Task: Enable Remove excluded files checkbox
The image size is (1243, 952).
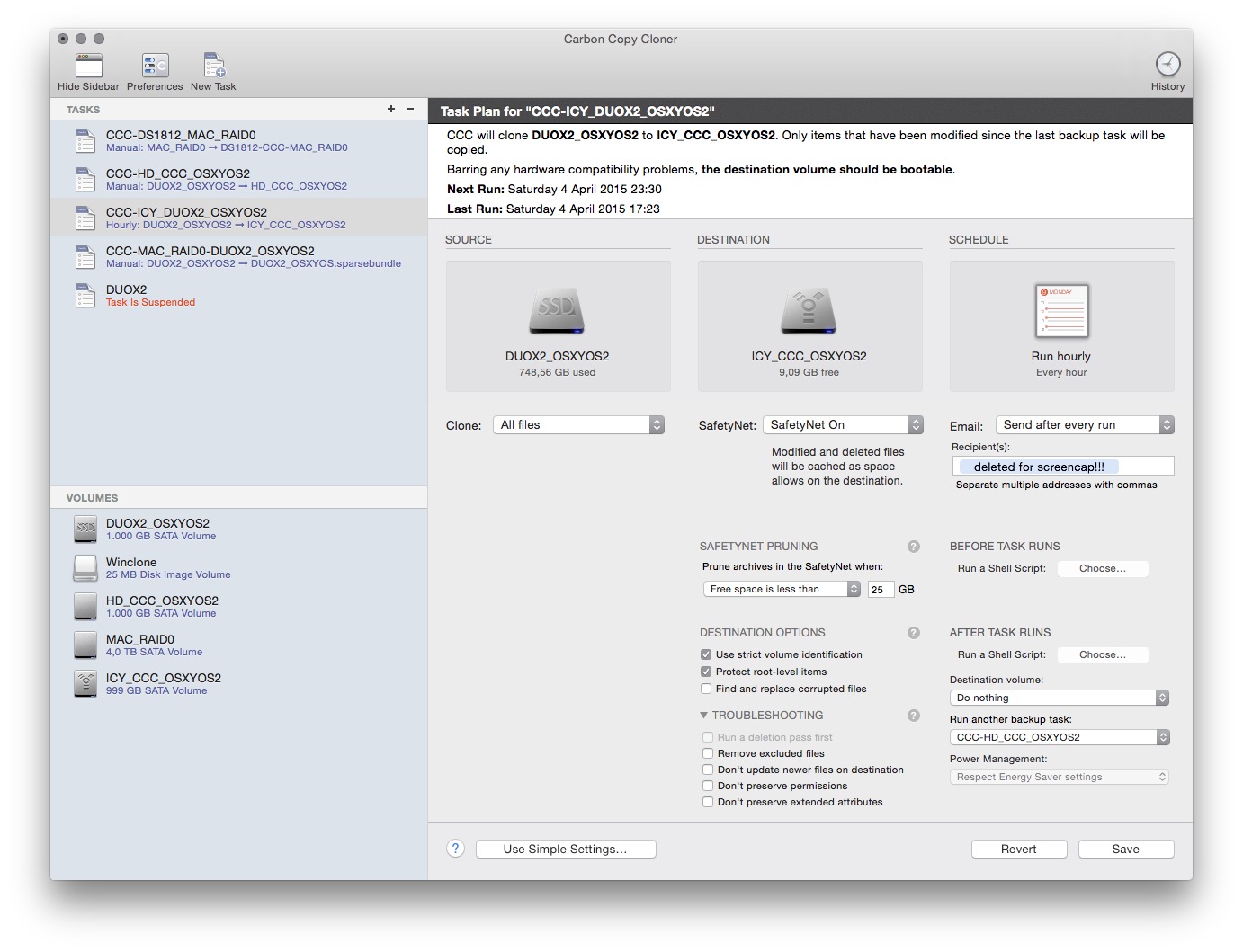Action: click(708, 753)
